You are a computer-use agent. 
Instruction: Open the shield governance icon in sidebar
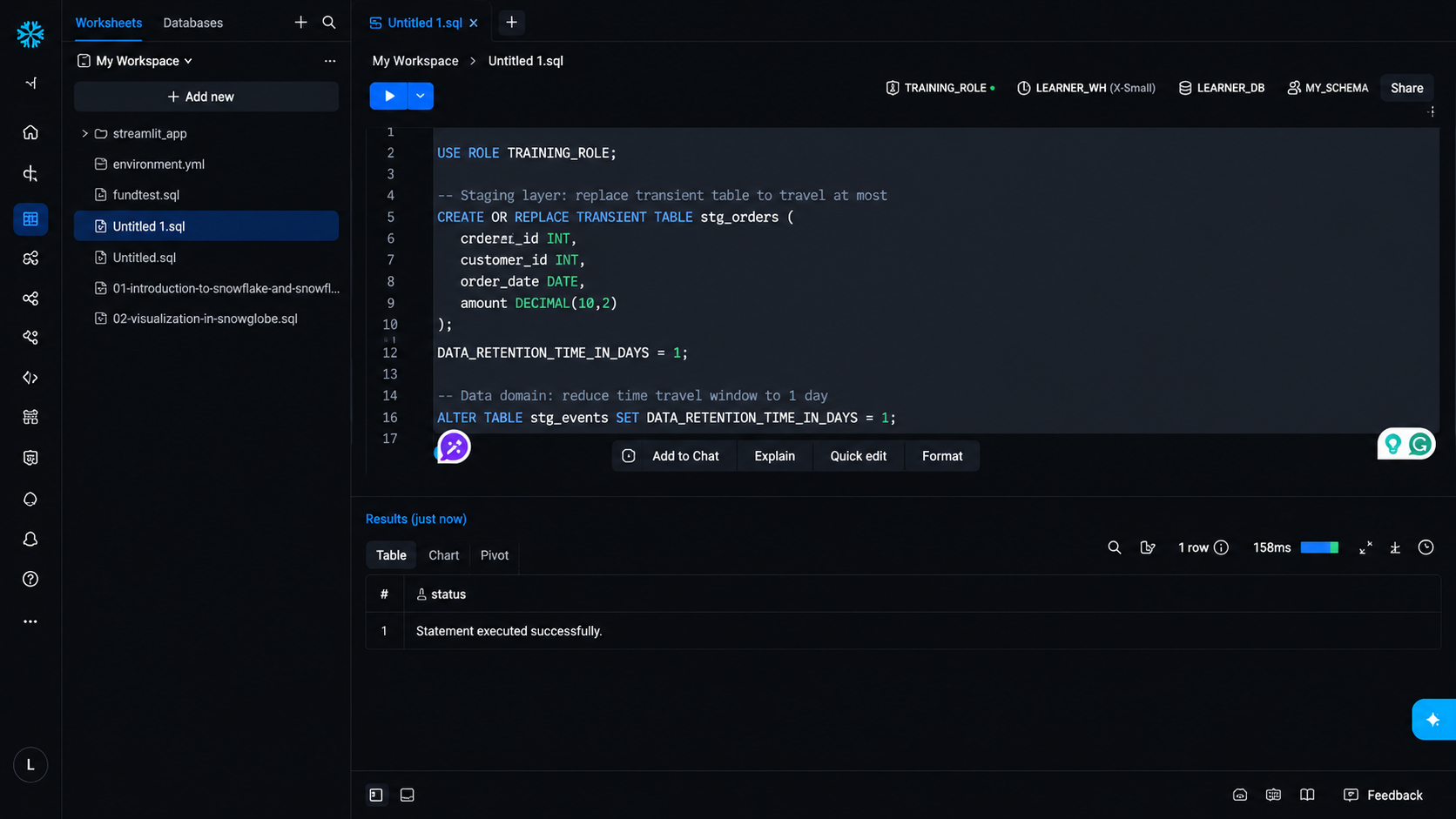pos(30,458)
